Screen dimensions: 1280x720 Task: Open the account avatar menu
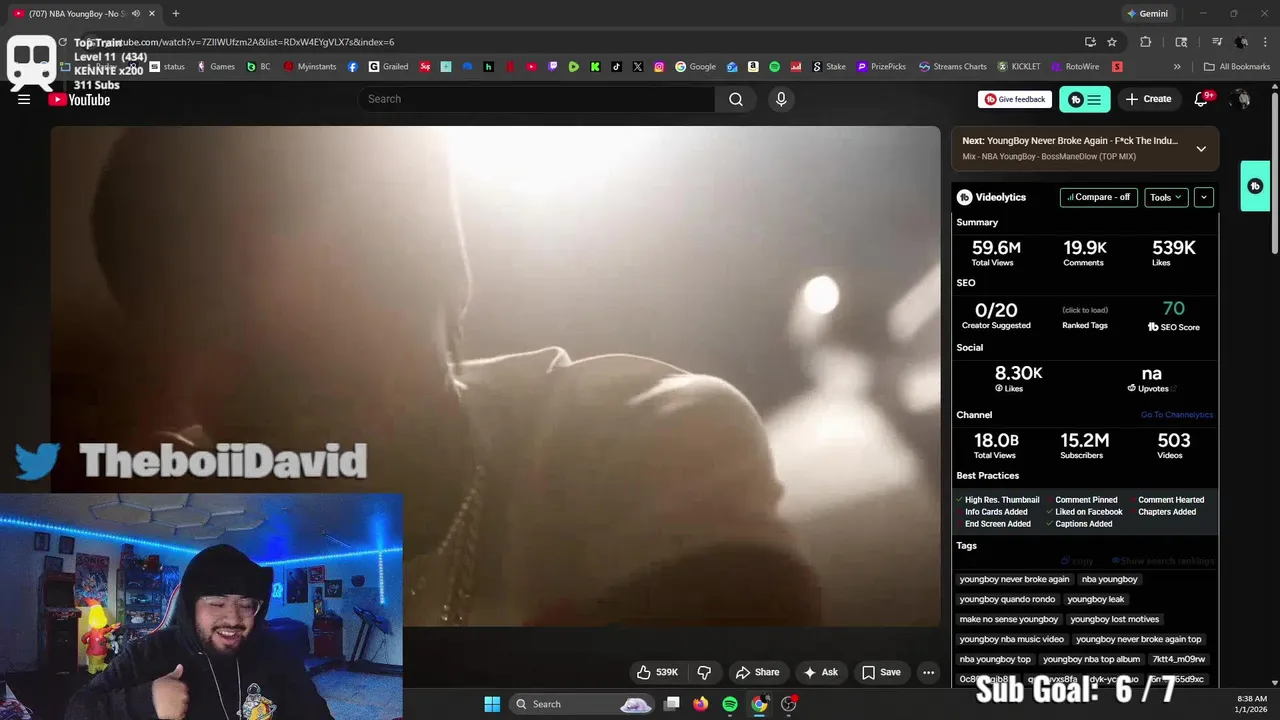1242,99
